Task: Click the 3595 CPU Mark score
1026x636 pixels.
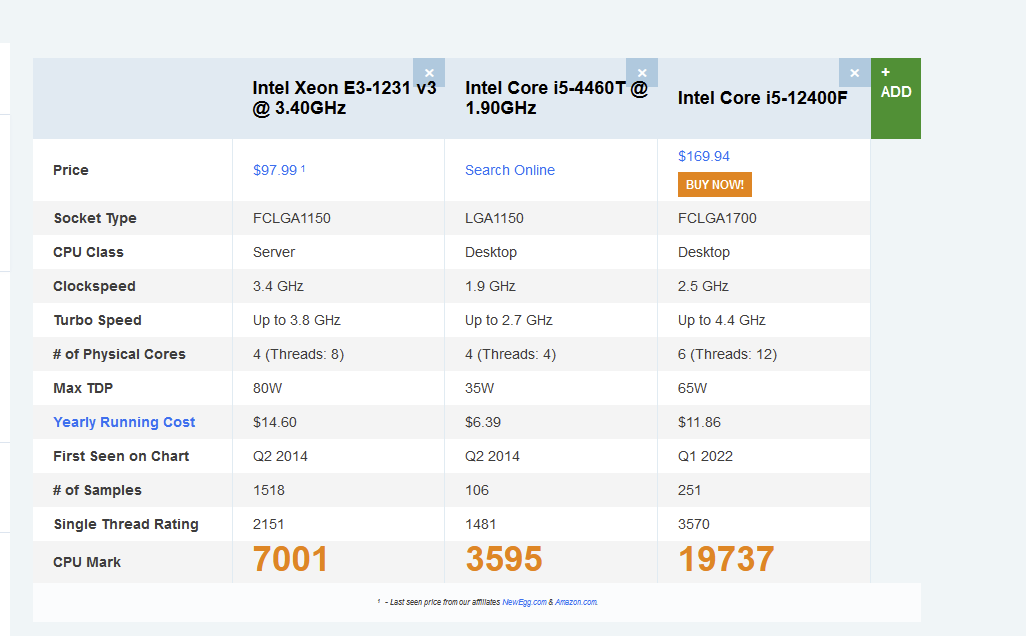Action: tap(504, 560)
